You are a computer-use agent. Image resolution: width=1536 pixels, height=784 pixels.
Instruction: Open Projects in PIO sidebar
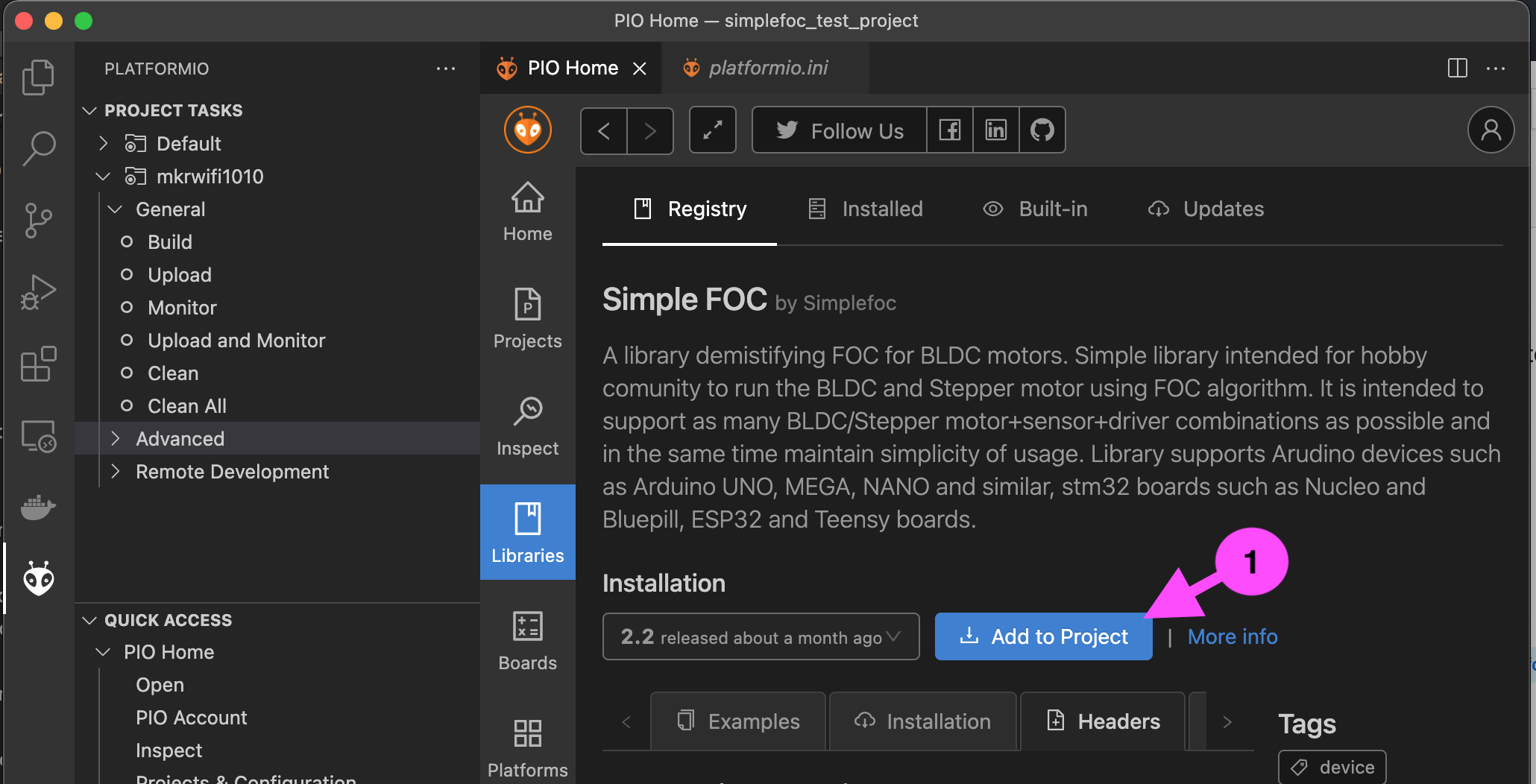pyautogui.click(x=527, y=319)
